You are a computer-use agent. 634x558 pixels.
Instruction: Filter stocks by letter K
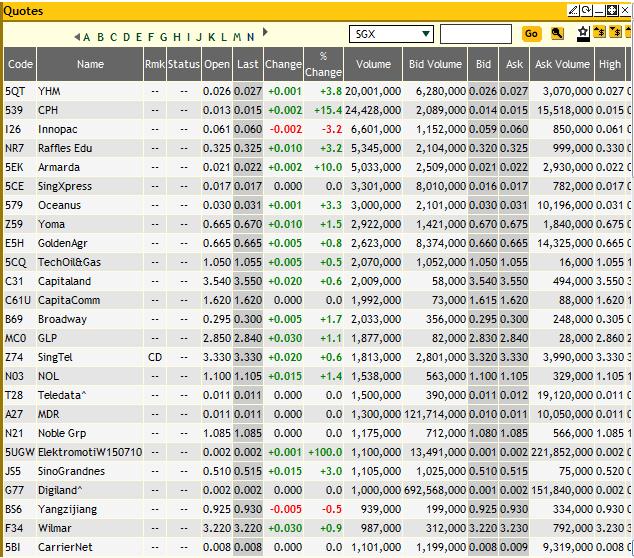[x=211, y=37]
